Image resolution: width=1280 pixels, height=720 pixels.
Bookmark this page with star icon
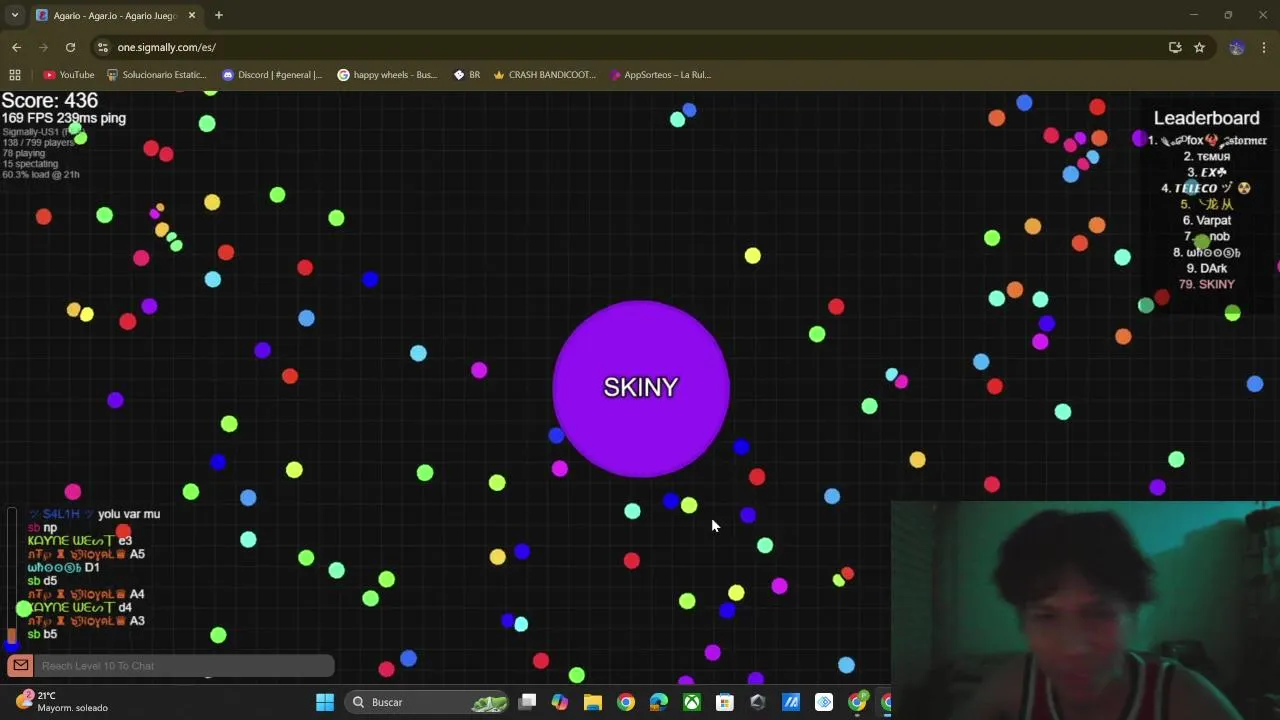click(x=1199, y=47)
